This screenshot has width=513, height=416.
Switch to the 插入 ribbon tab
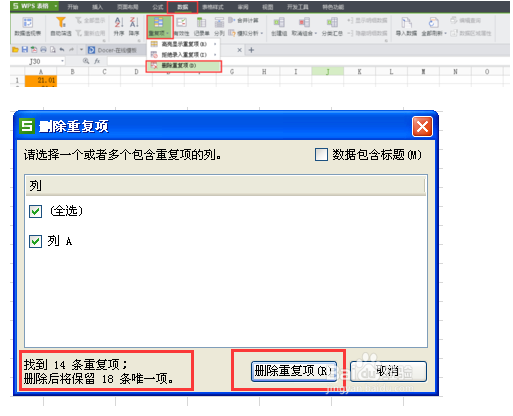pyautogui.click(x=97, y=7)
